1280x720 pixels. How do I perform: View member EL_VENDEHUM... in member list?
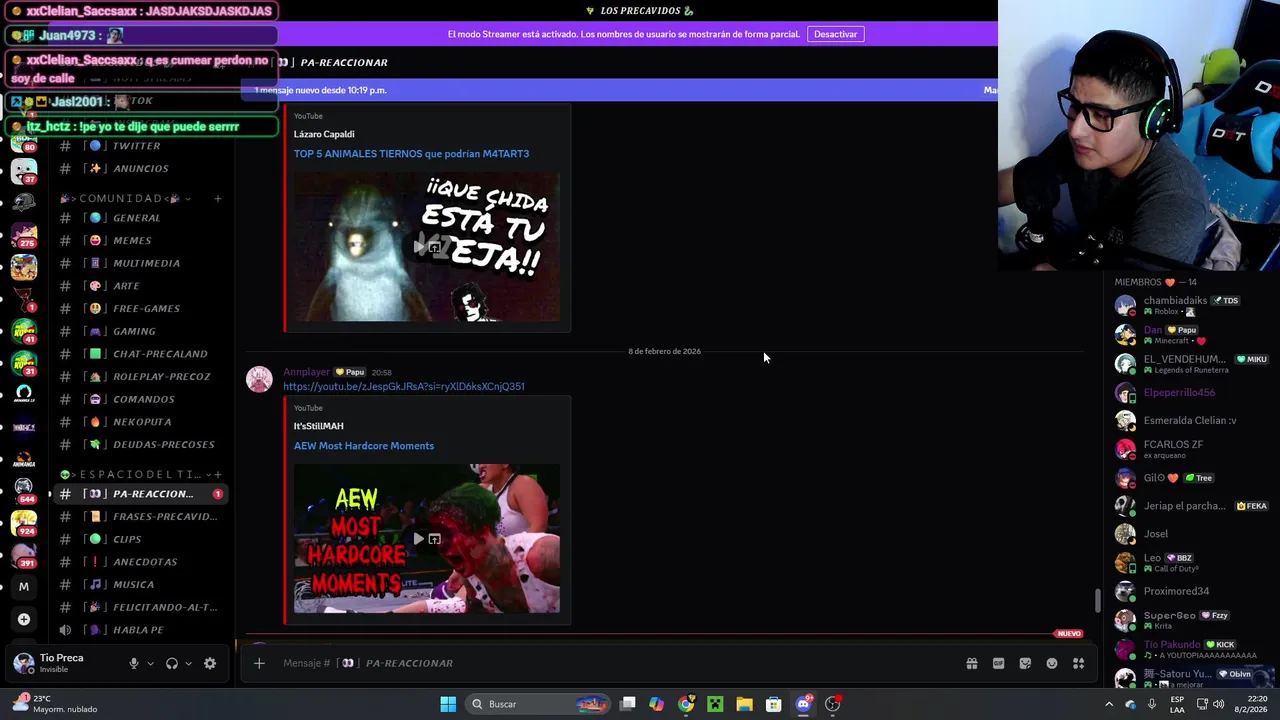(1190, 364)
